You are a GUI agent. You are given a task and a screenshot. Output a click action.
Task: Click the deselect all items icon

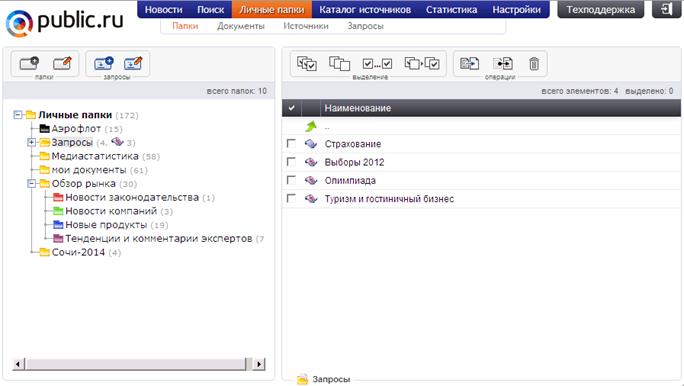(339, 64)
